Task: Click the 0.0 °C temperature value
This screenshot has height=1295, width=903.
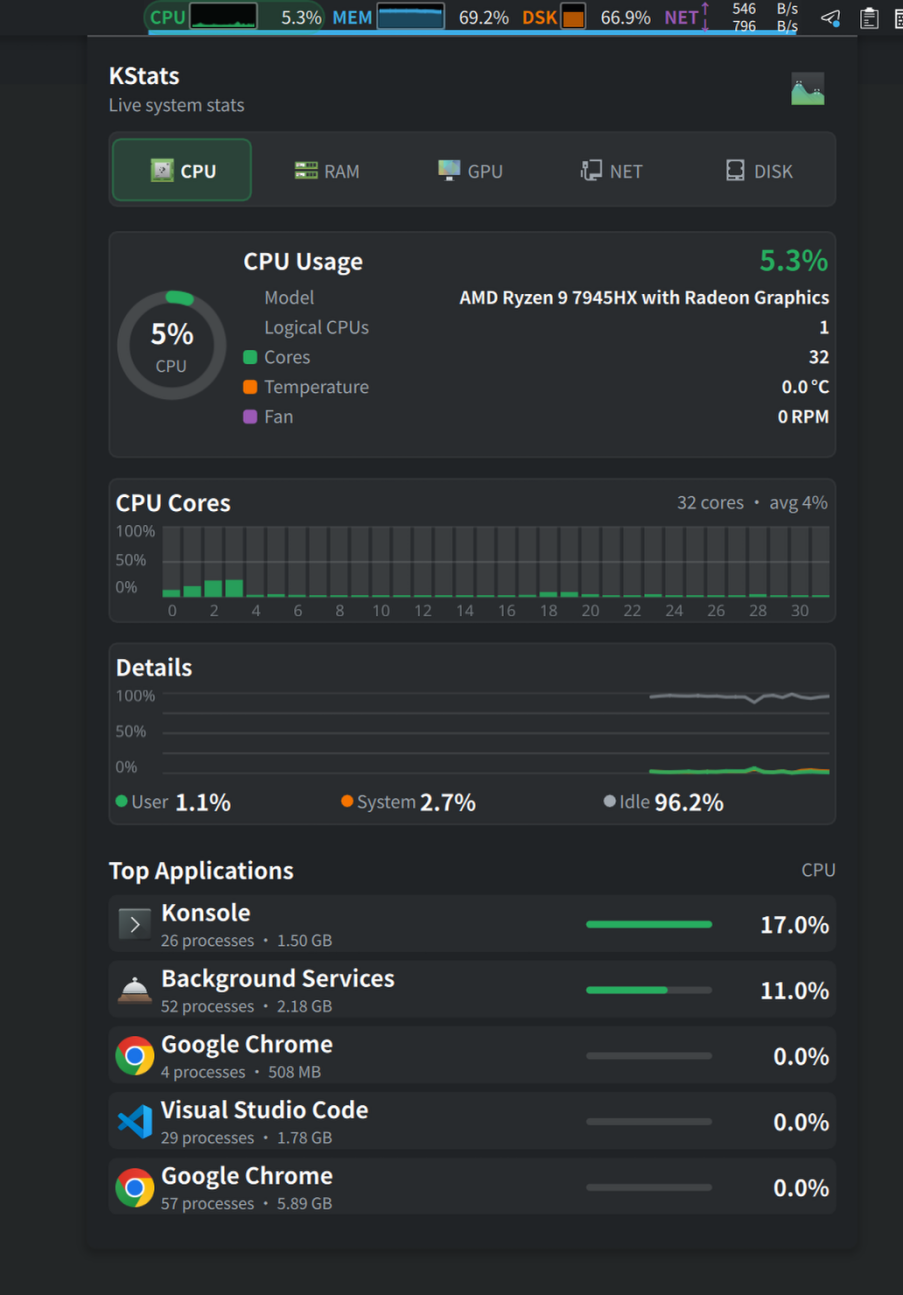Action: (805, 387)
